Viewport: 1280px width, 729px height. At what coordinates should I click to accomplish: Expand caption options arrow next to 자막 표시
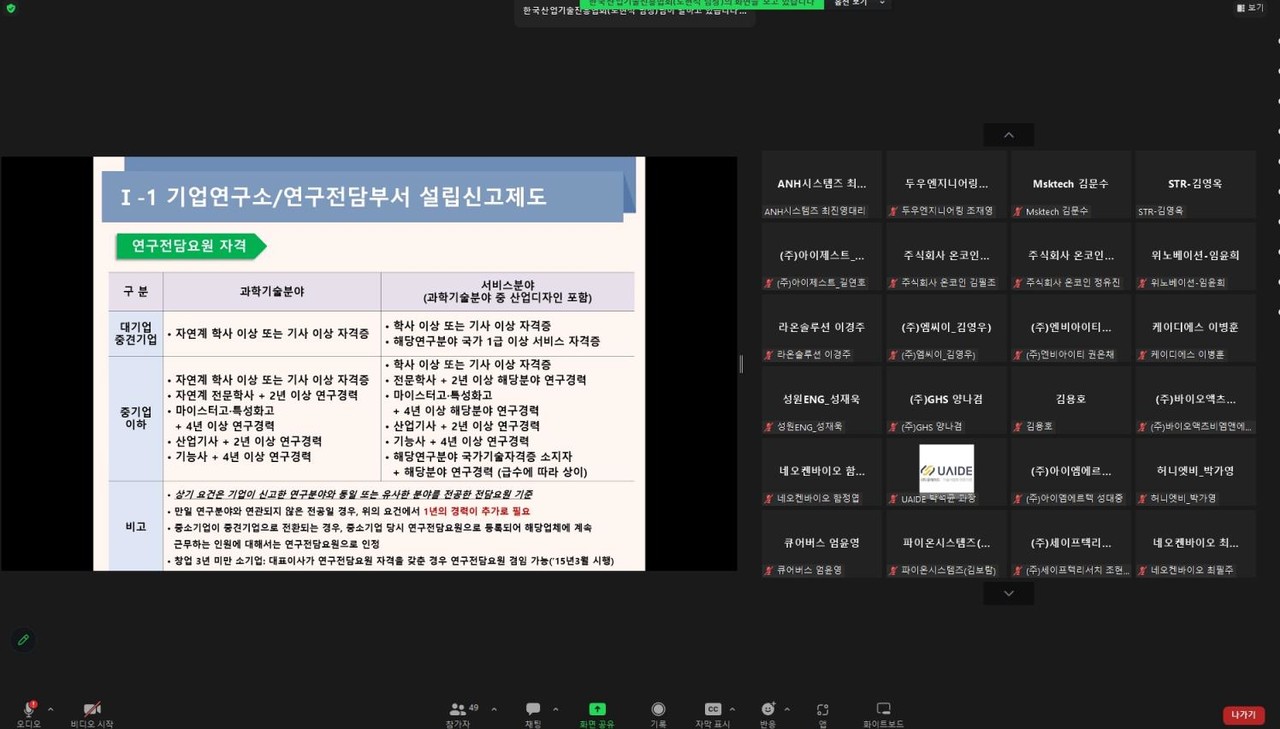point(732,709)
